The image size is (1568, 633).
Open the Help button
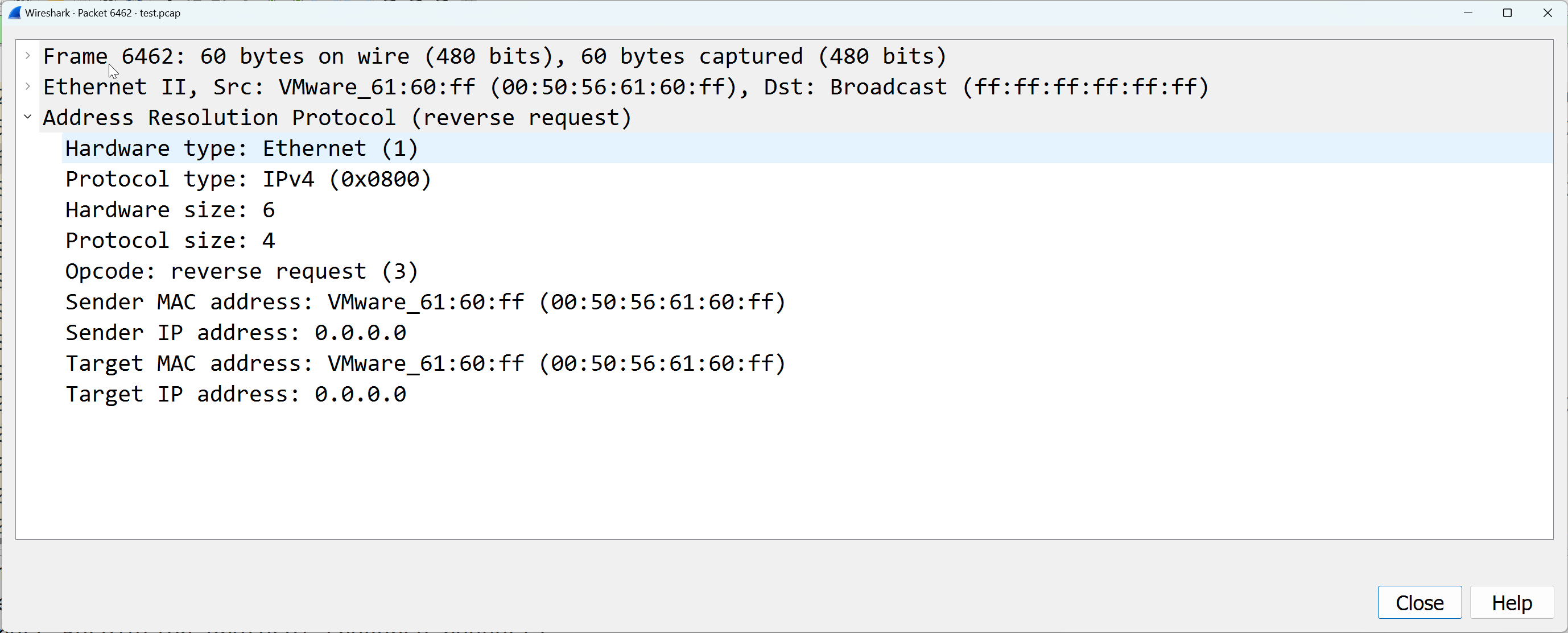(1512, 602)
